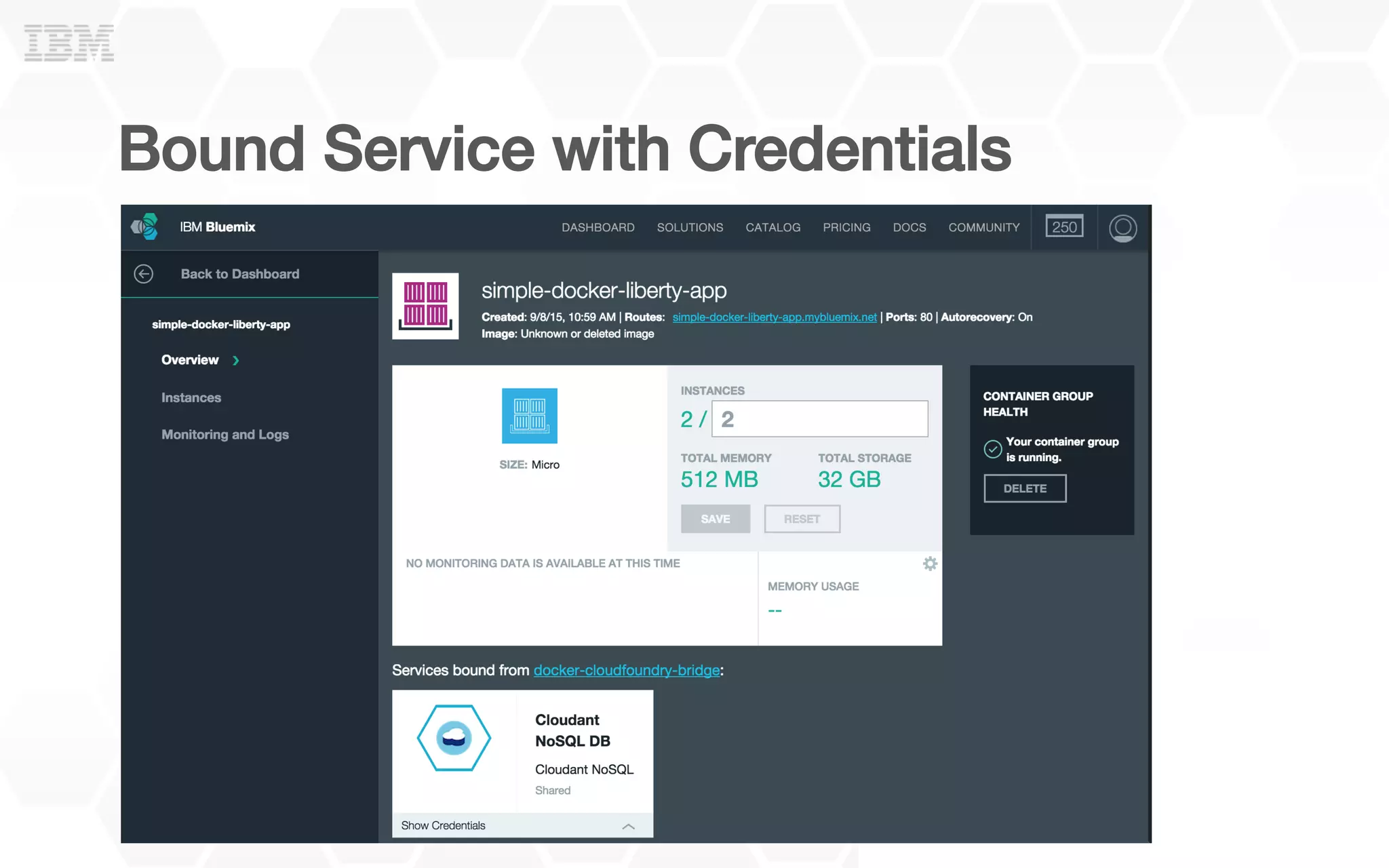Image resolution: width=1389 pixels, height=868 pixels.
Task: Select simple-docker-liberty-app sidebar heading
Action: [221, 325]
